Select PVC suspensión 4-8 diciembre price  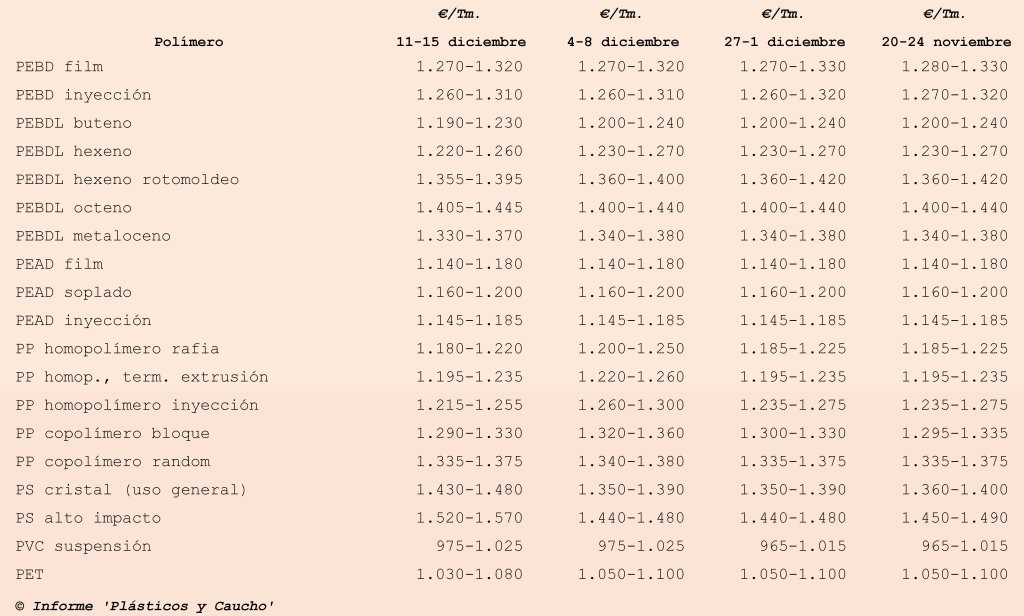coord(641,546)
